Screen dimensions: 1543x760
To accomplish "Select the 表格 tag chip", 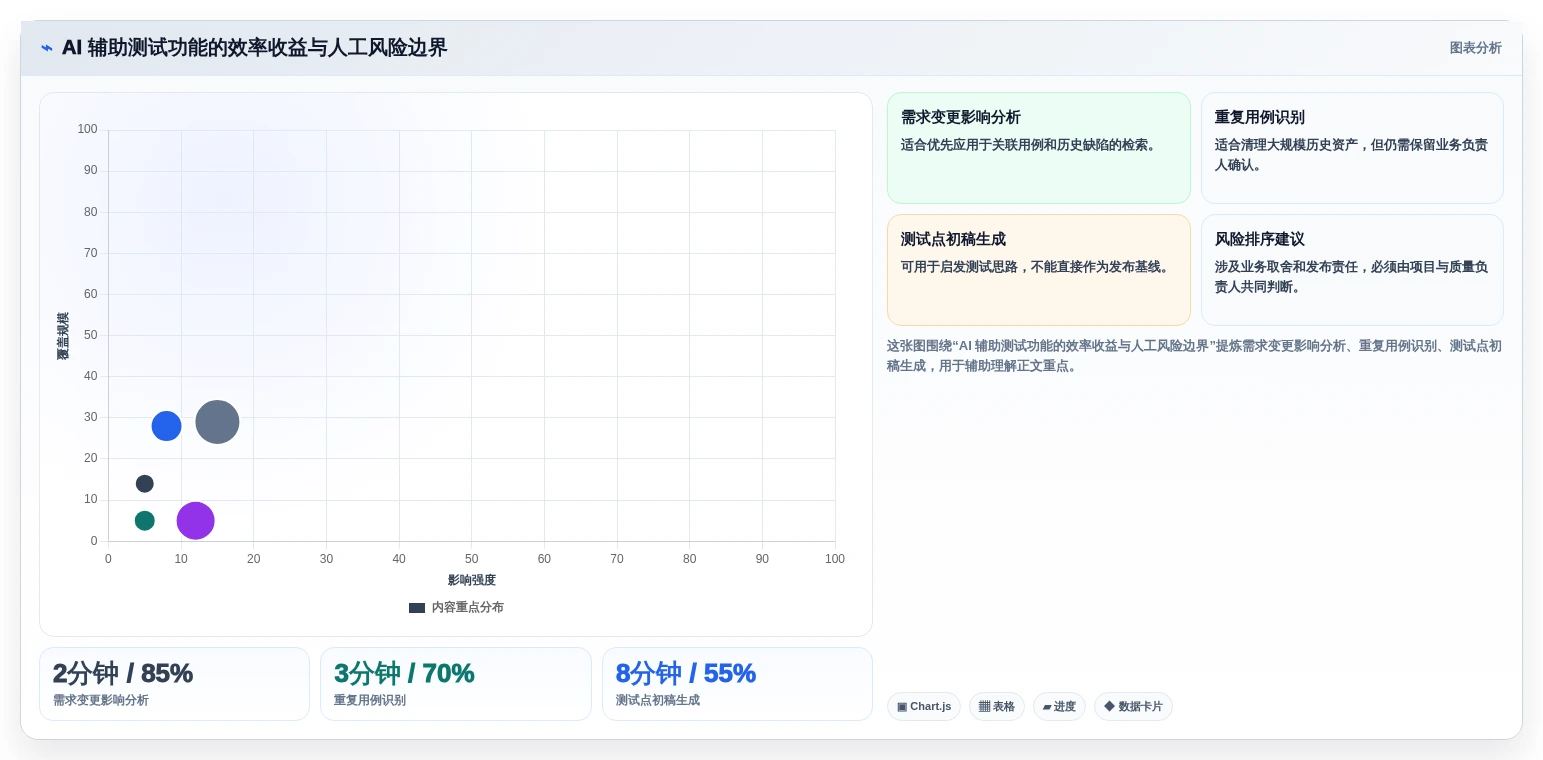I will [x=997, y=707].
